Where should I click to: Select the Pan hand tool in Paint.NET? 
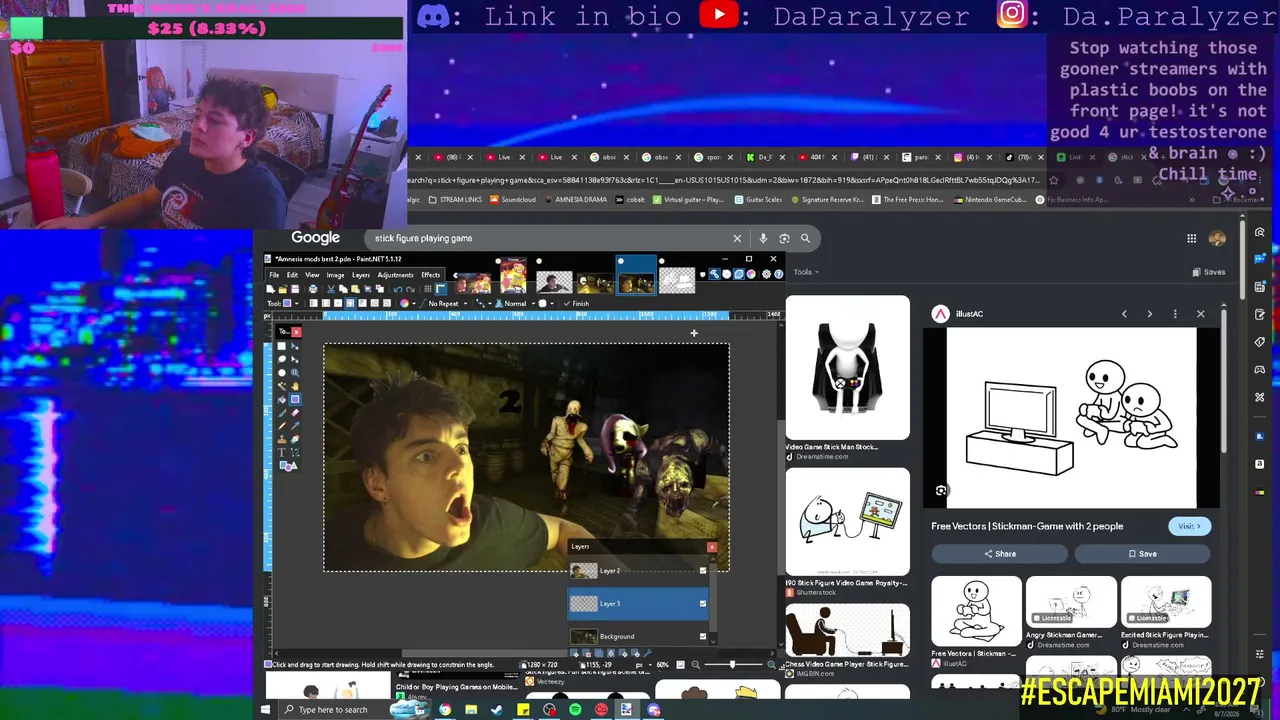[x=294, y=385]
